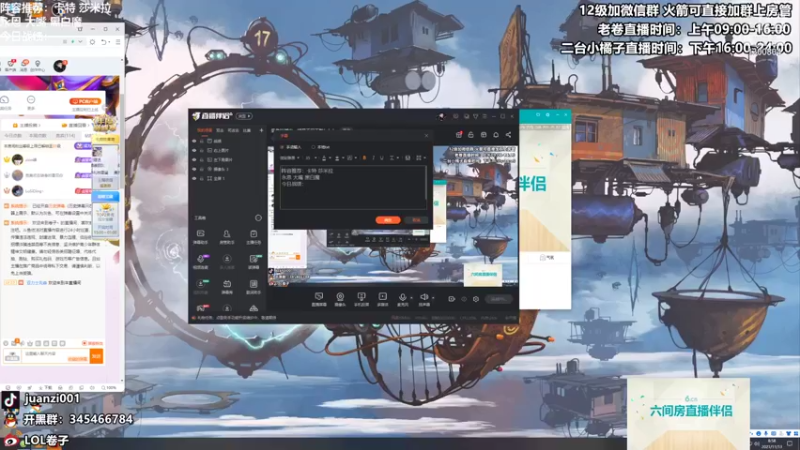Open third toolbox tool in top row
Viewport: 800px width, 450px height.
[x=254, y=236]
